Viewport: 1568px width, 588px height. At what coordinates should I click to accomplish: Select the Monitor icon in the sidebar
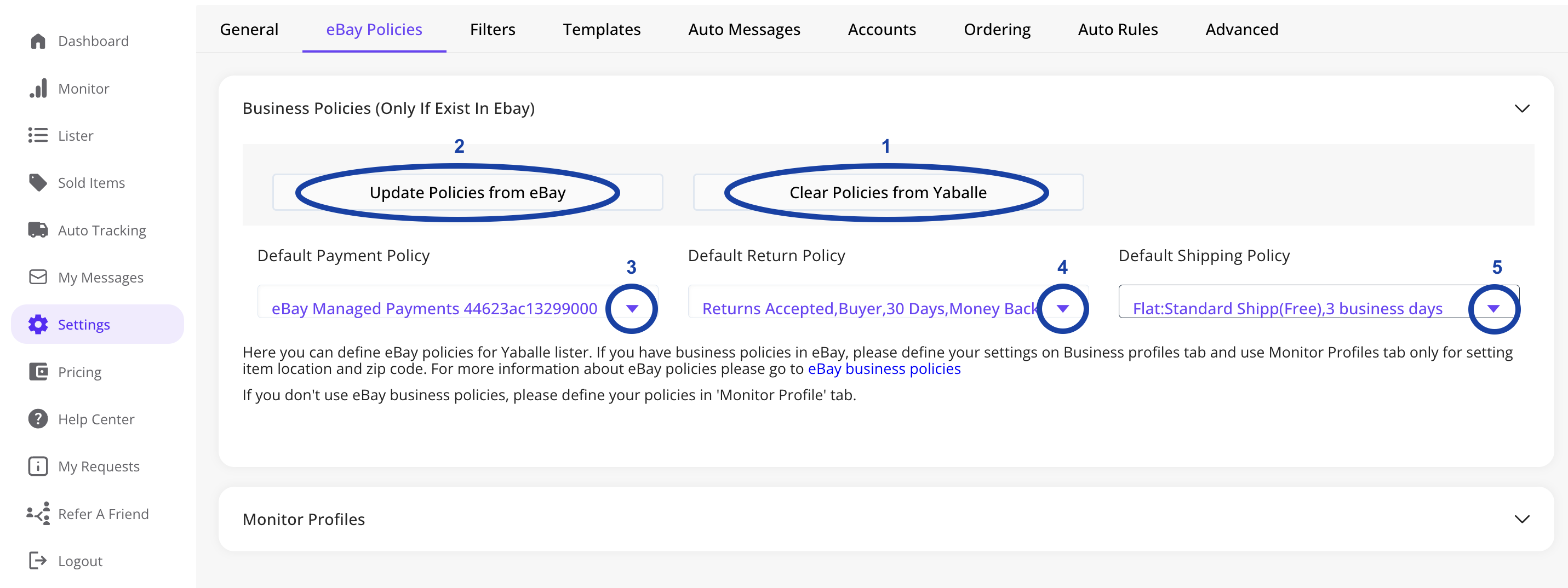click(x=83, y=88)
